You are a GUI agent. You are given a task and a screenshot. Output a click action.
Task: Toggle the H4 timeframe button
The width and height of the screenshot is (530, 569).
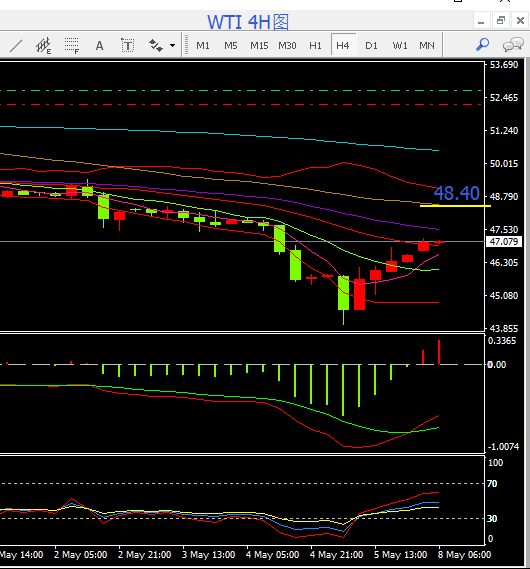pos(343,45)
